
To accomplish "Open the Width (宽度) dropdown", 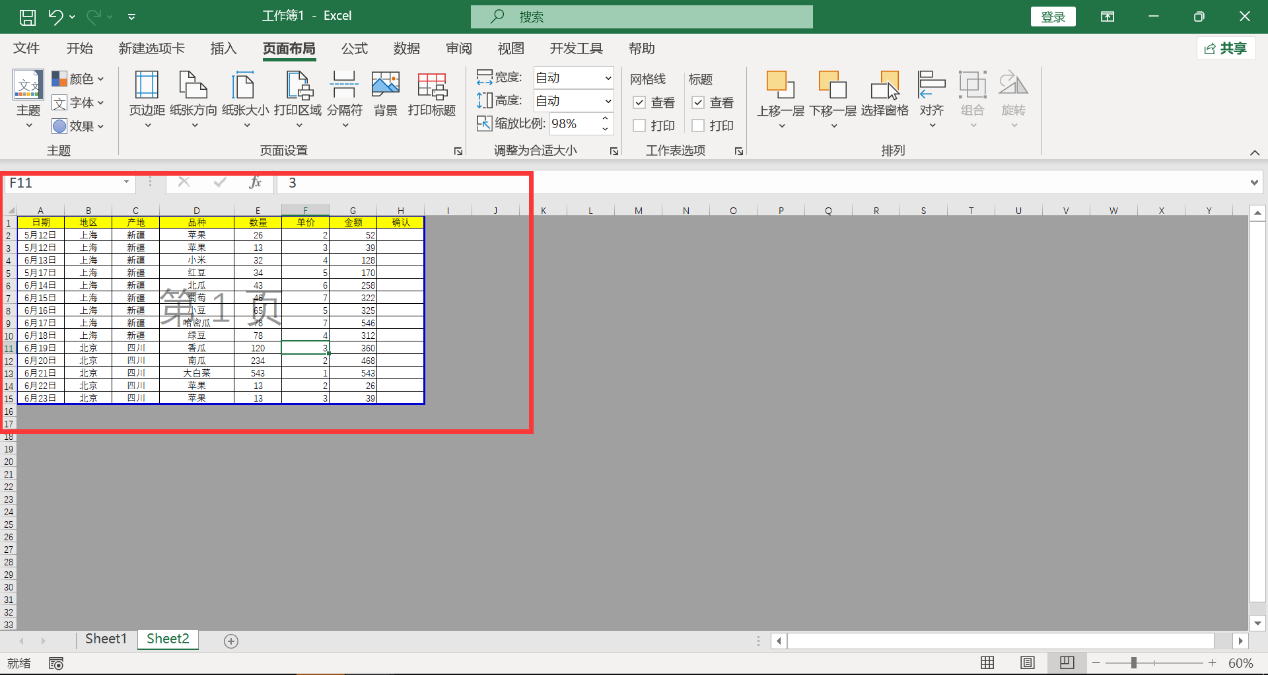I will [607, 78].
